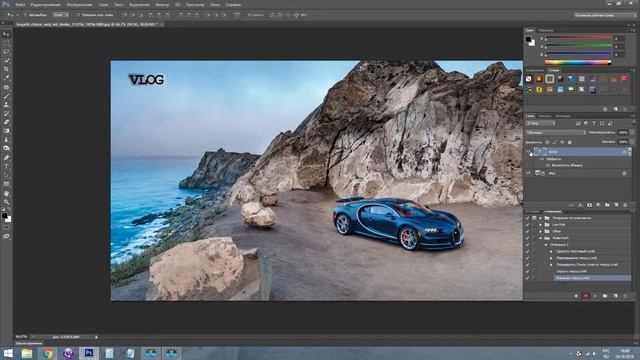Screen dimensions: 640x360
Task: Expand the Сделать текстовый слой step
Action: click(x=551, y=251)
